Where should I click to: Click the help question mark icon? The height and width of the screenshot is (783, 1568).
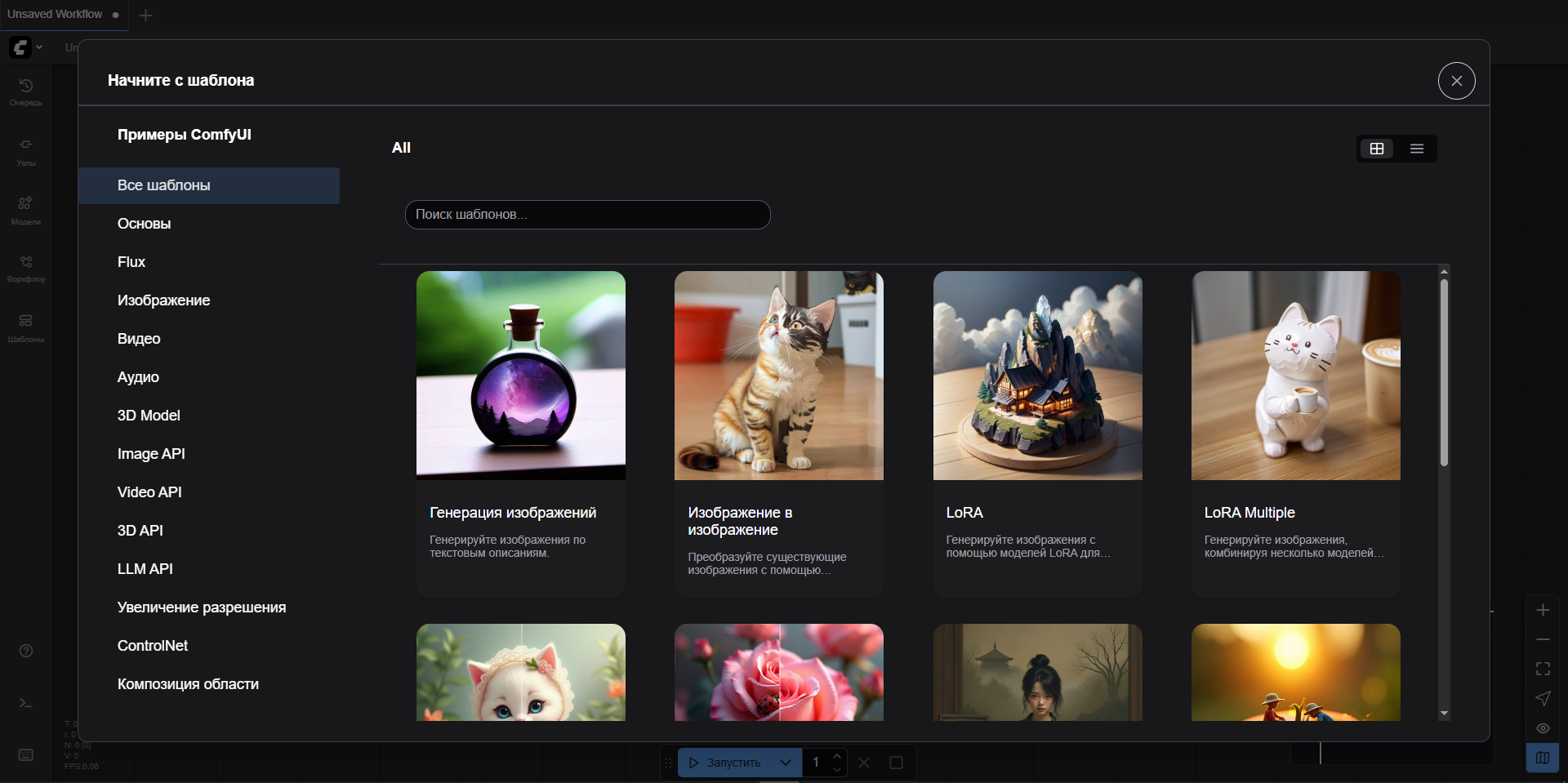point(26,651)
